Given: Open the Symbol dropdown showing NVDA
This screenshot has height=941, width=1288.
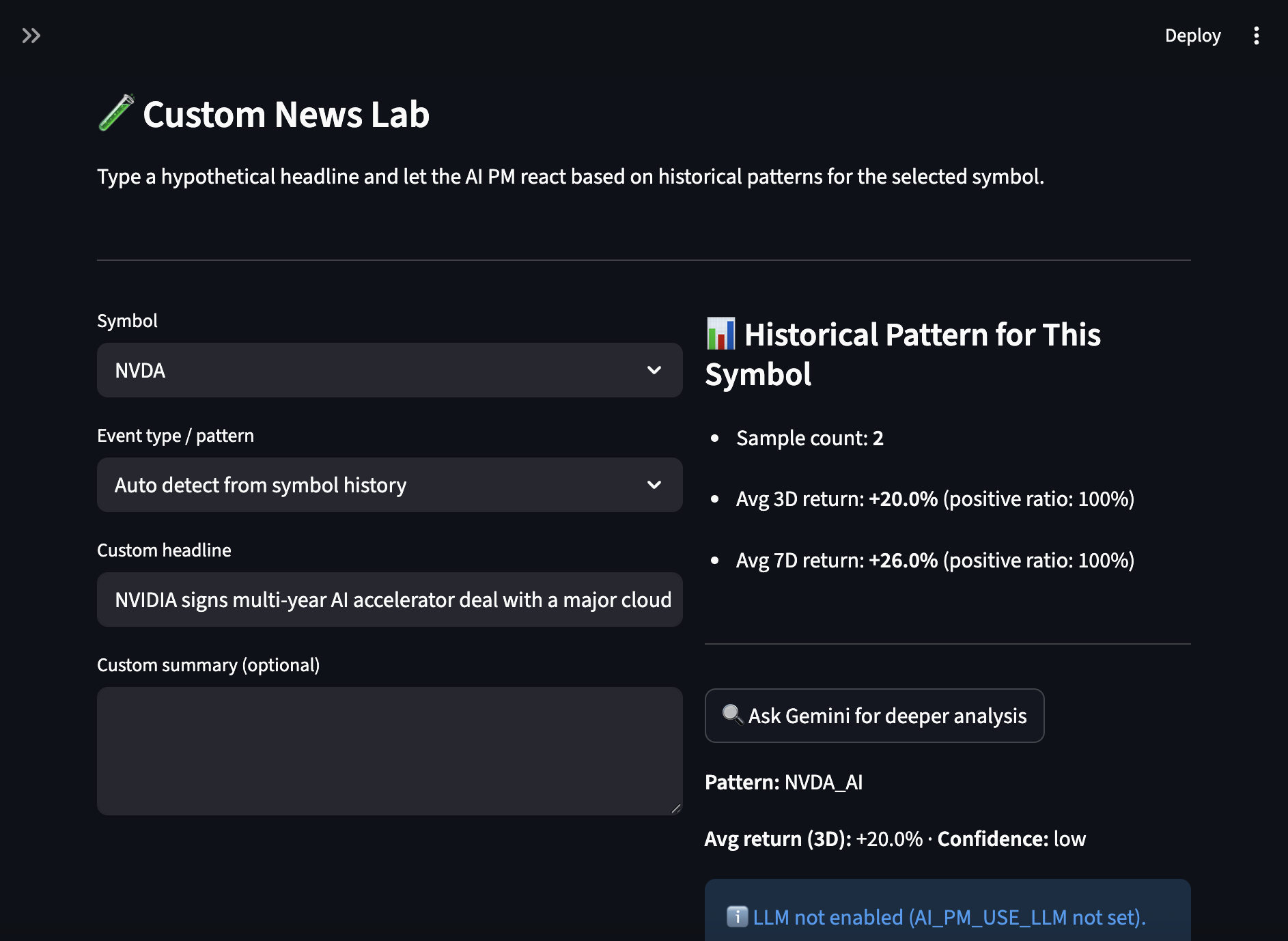Looking at the screenshot, I should pyautogui.click(x=390, y=370).
